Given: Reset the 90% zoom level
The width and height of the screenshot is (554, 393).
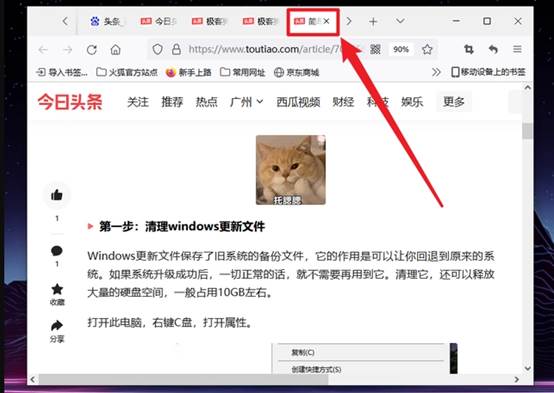Looking at the screenshot, I should tap(401, 49).
